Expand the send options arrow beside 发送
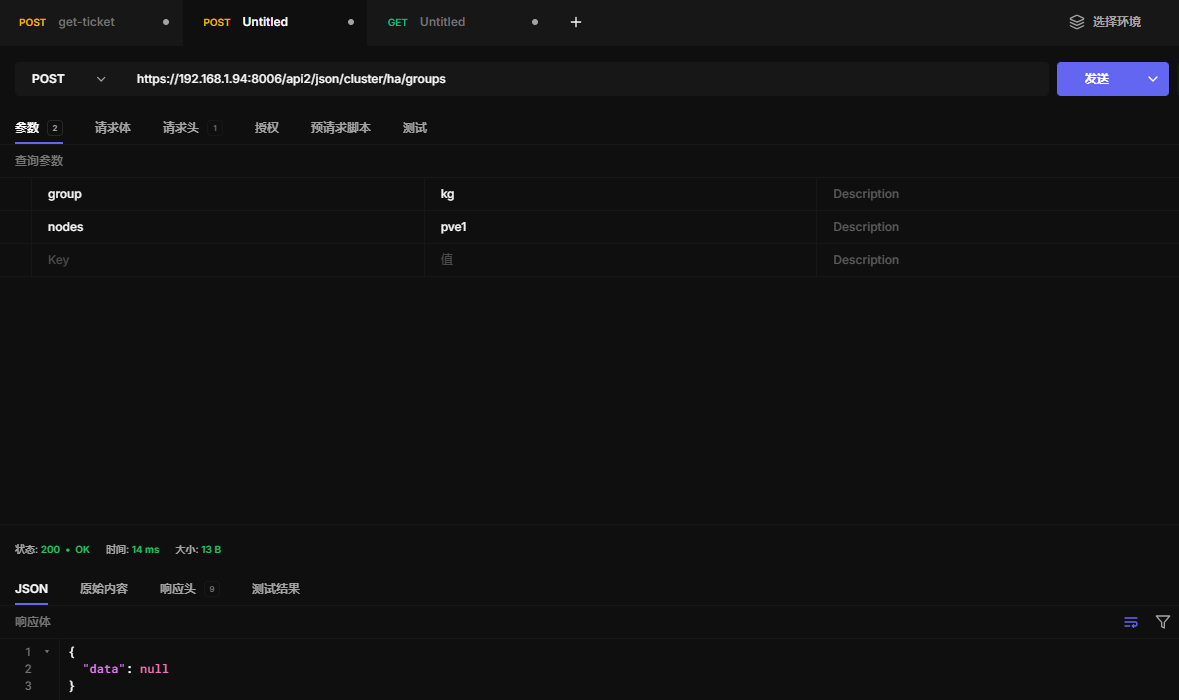 click(1152, 79)
